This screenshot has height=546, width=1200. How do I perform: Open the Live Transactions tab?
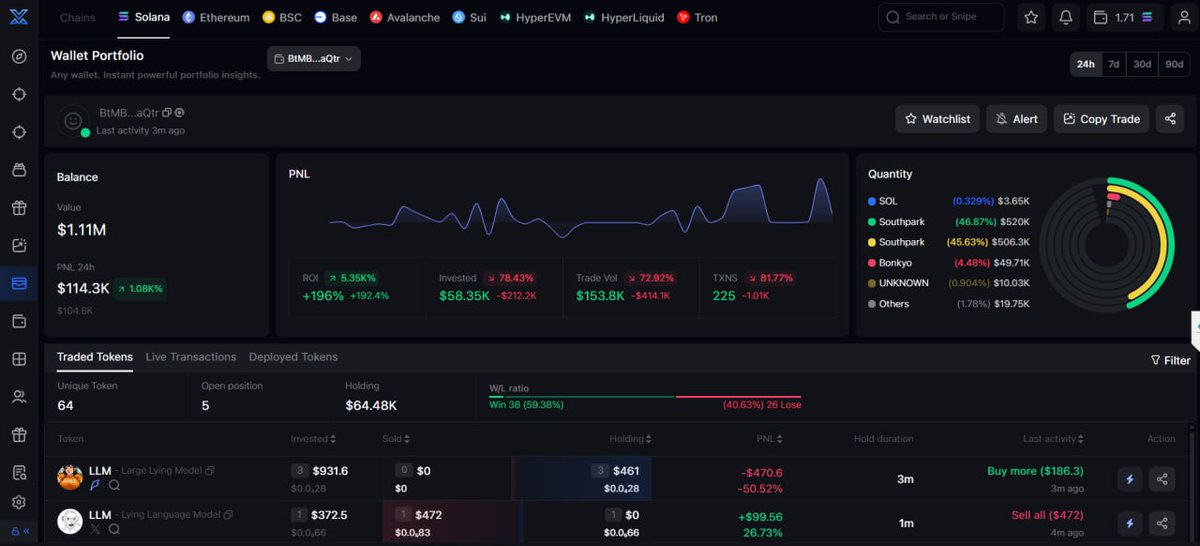(x=191, y=357)
